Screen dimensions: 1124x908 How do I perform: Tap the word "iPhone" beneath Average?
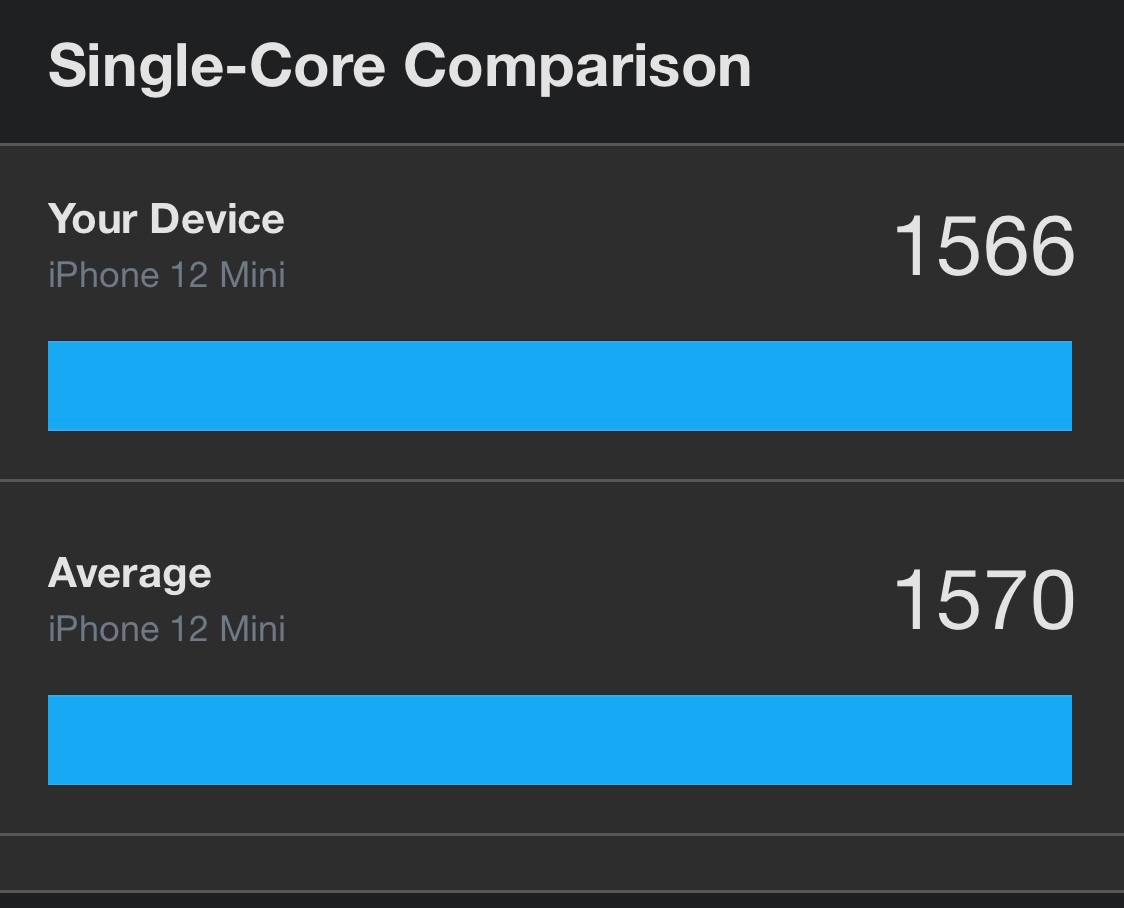pyautogui.click(x=103, y=629)
